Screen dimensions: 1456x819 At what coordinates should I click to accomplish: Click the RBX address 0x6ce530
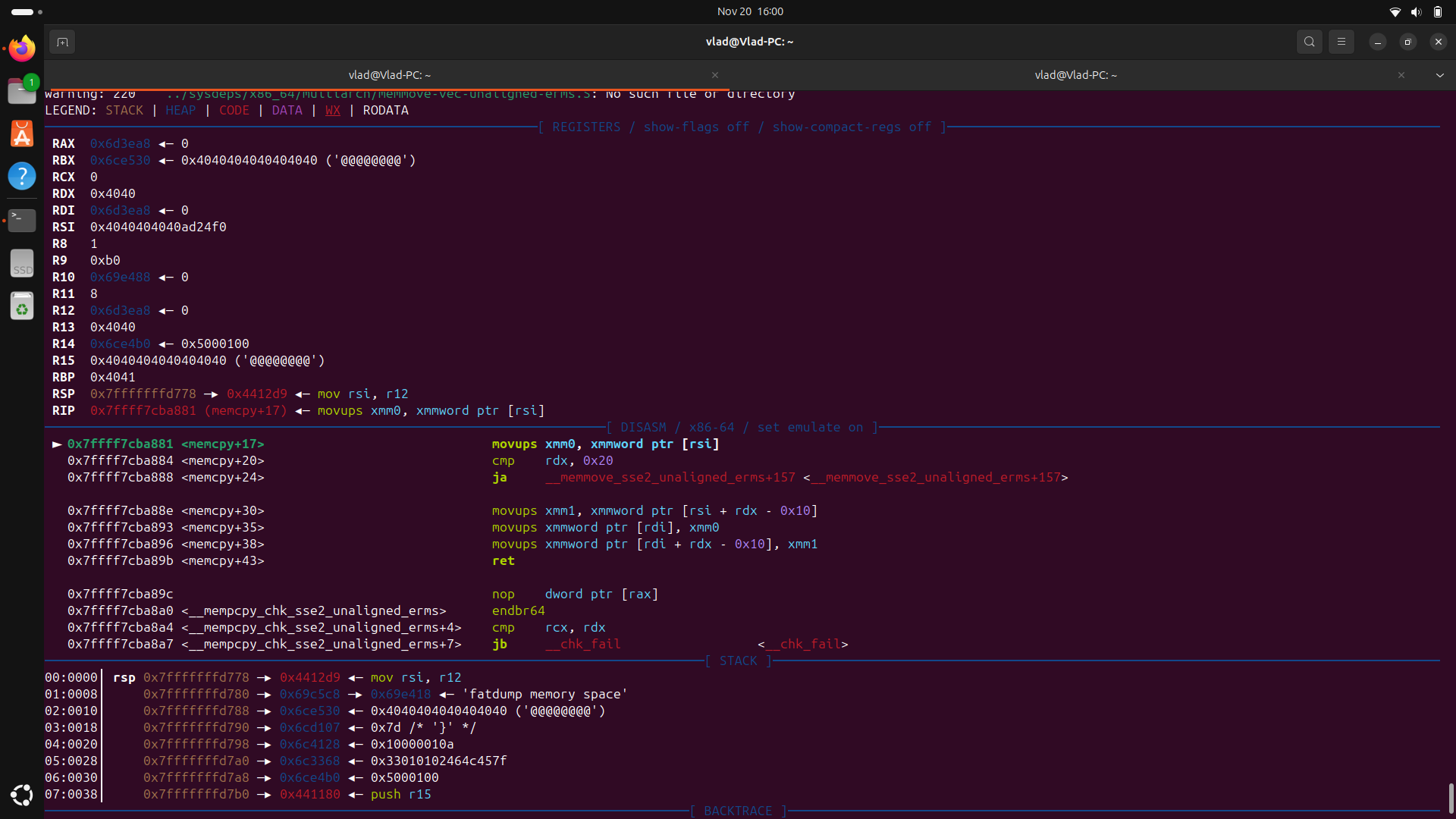coord(120,160)
